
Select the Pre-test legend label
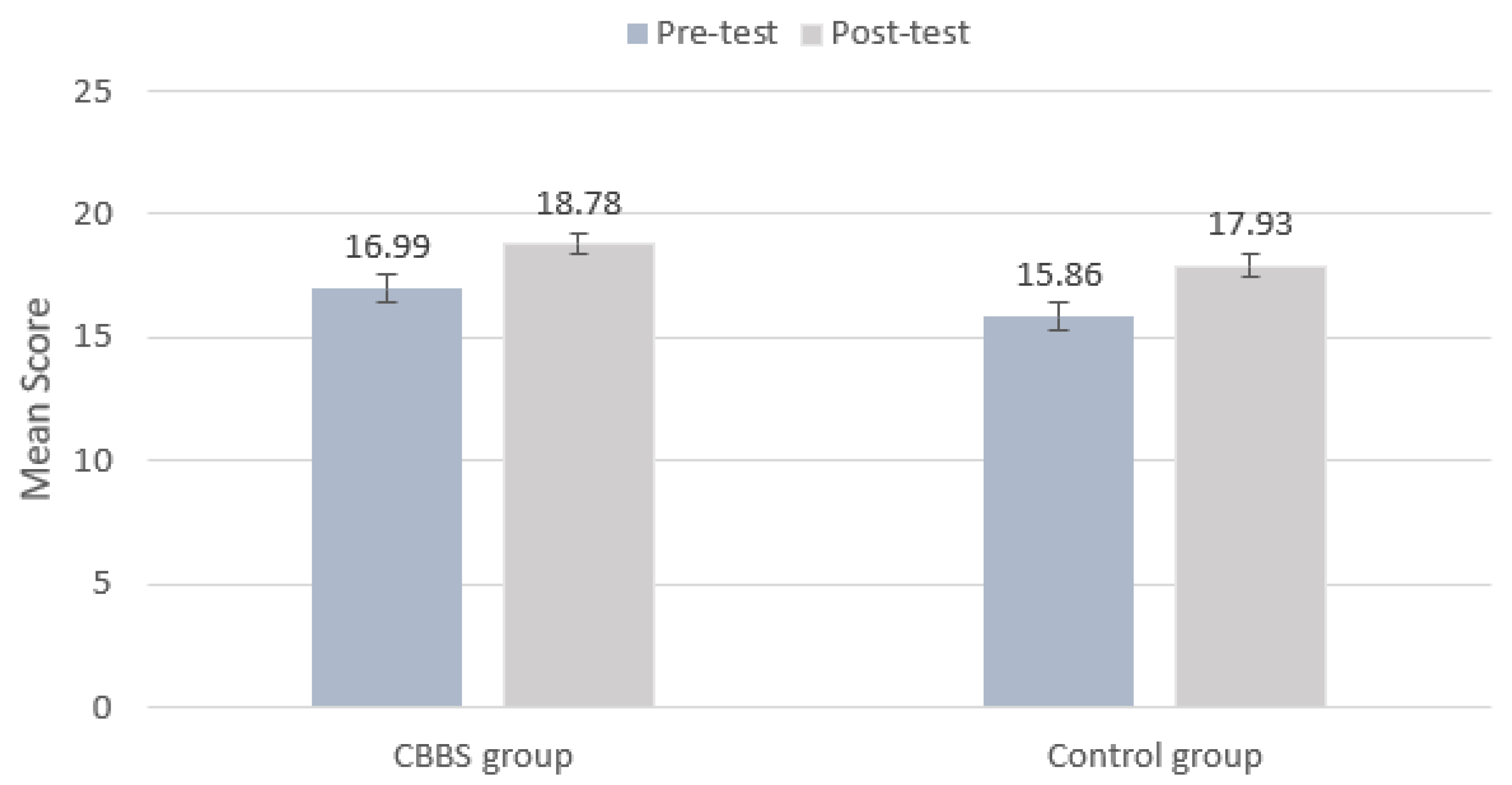coord(717,32)
